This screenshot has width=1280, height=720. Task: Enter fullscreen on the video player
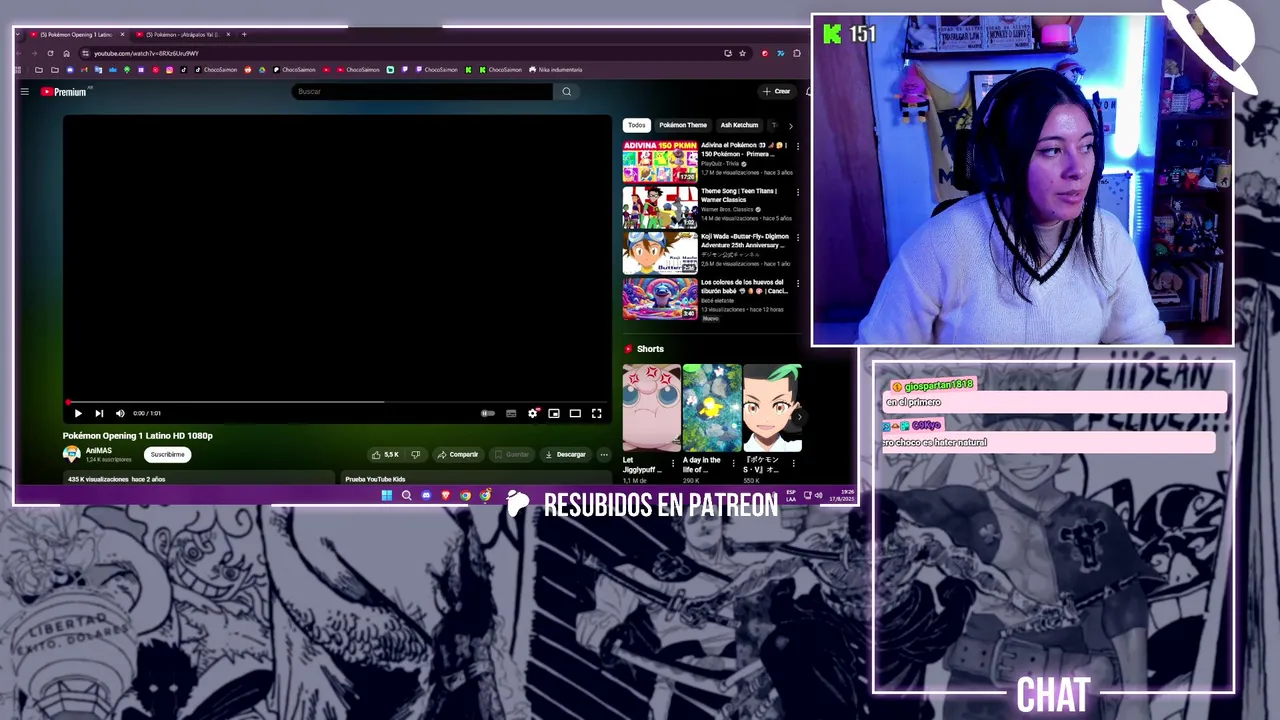596,413
